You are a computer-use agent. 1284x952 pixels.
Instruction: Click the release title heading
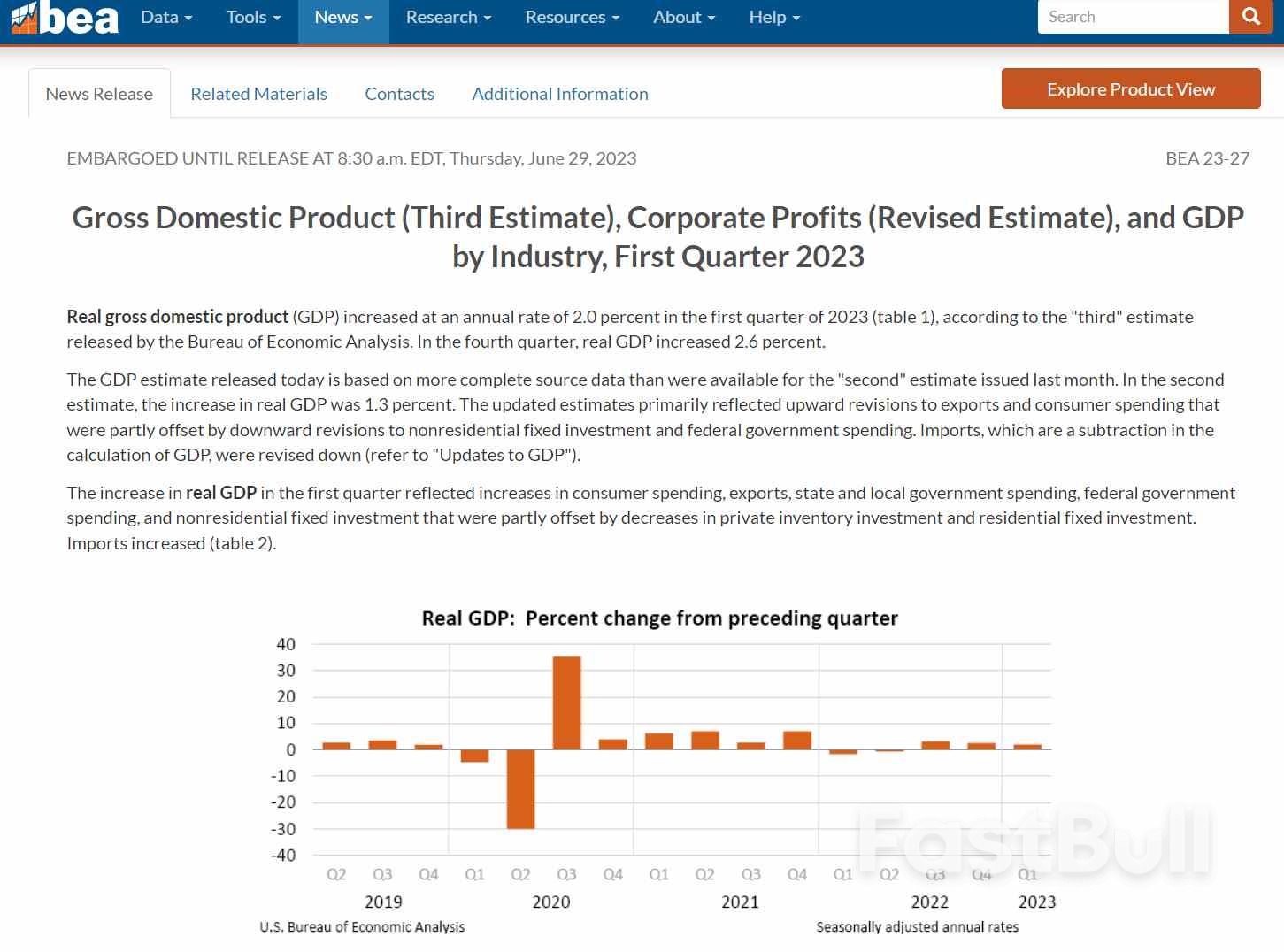tap(658, 237)
